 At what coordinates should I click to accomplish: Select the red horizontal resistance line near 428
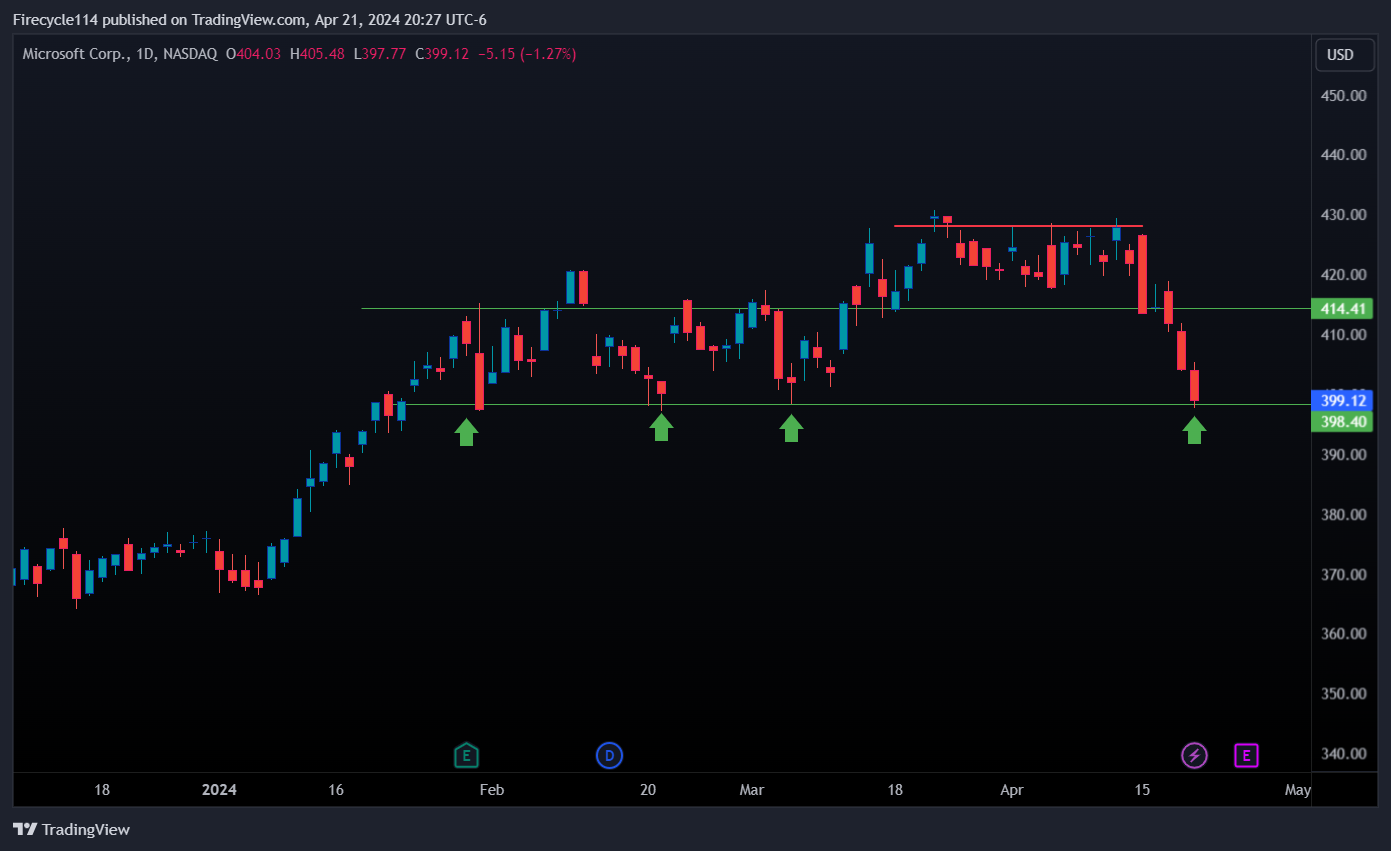1018,226
